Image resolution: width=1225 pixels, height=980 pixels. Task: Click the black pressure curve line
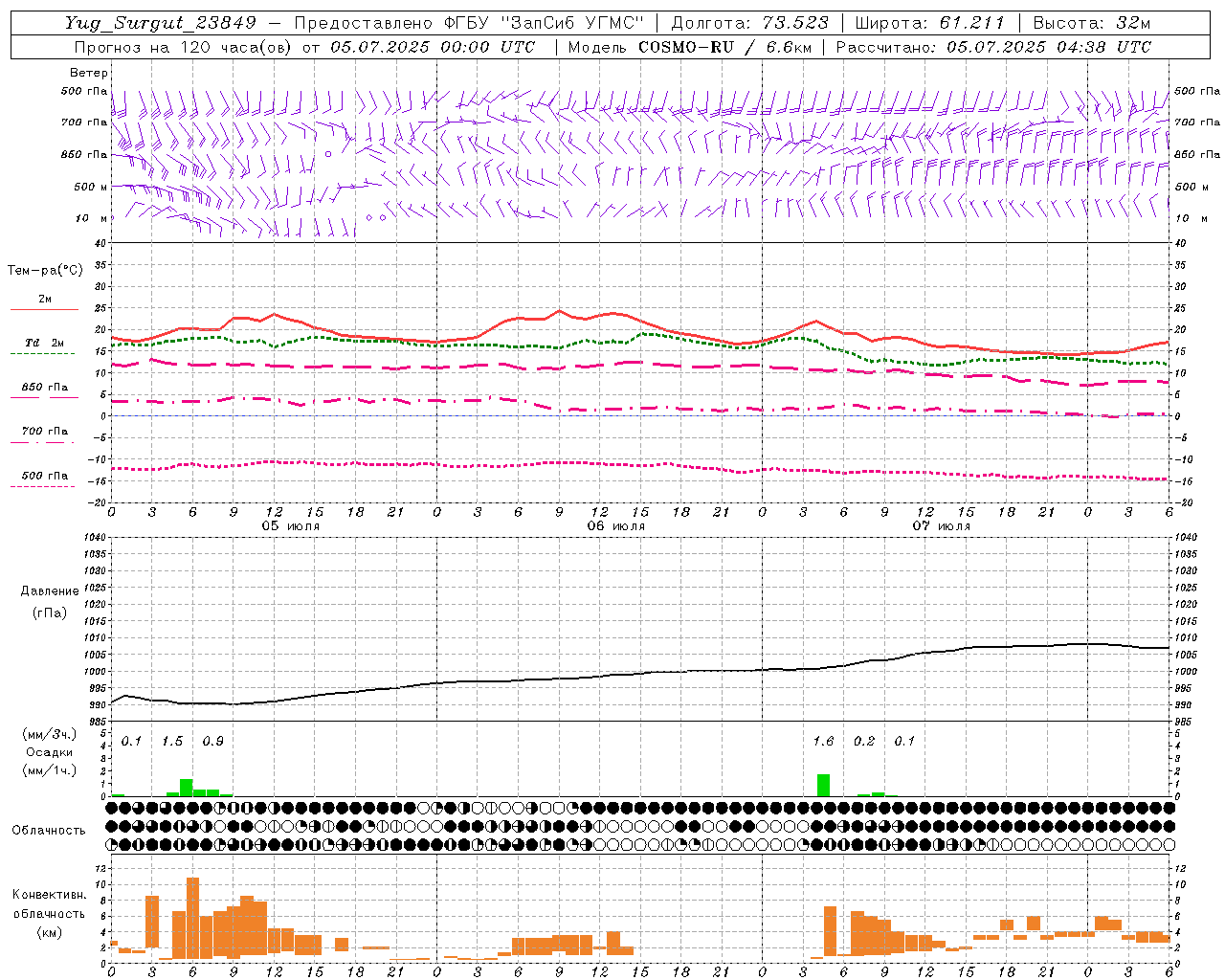641,674
